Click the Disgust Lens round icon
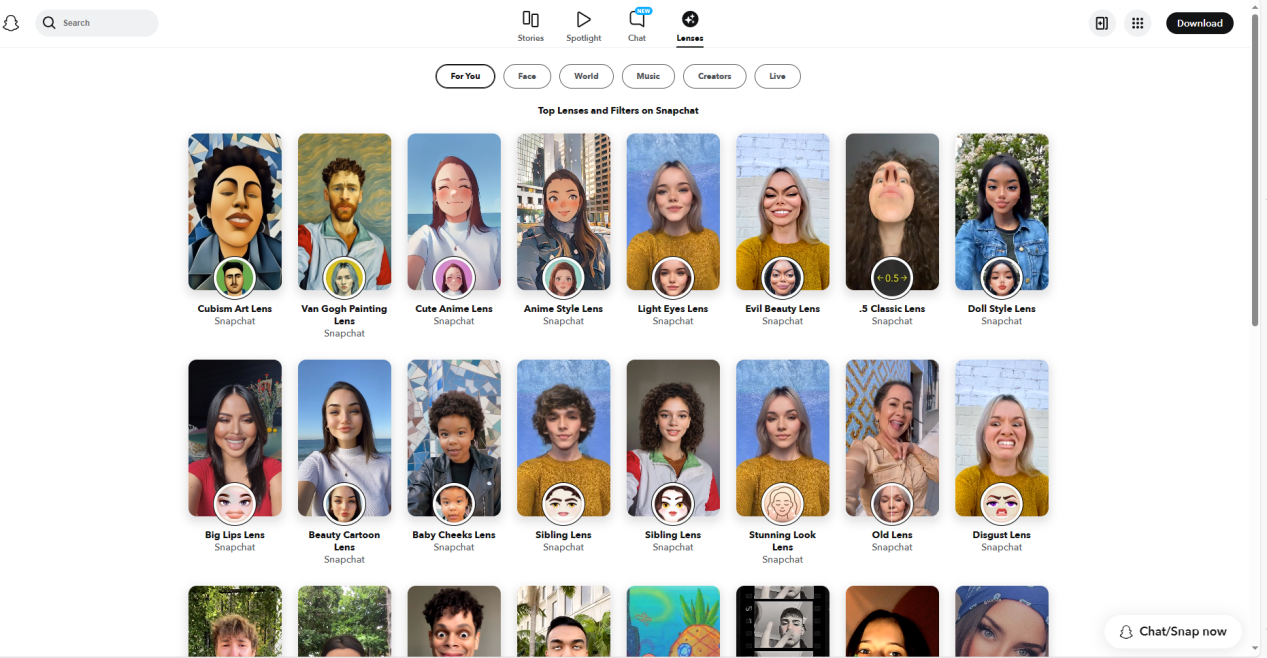This screenshot has height=658, width=1267. tap(1001, 504)
